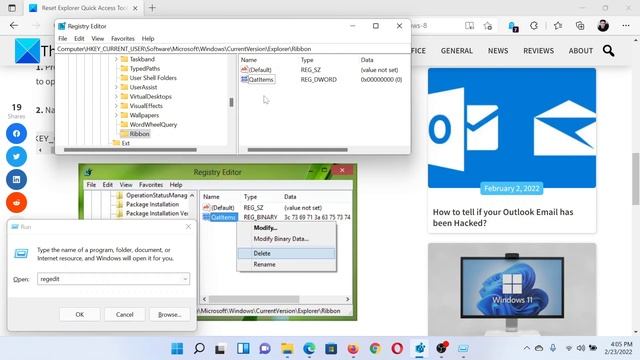Viewport: 640px width, 360px height.
Task: Open Registry Editor Edit menu
Action: [x=79, y=38]
